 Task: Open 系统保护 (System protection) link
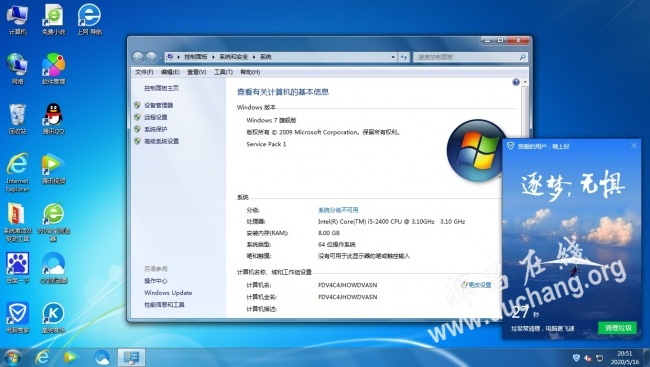155,129
